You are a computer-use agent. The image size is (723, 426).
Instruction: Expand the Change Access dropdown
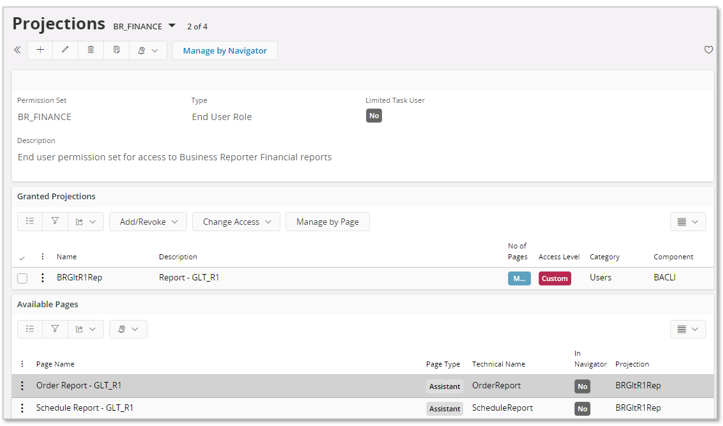(236, 222)
